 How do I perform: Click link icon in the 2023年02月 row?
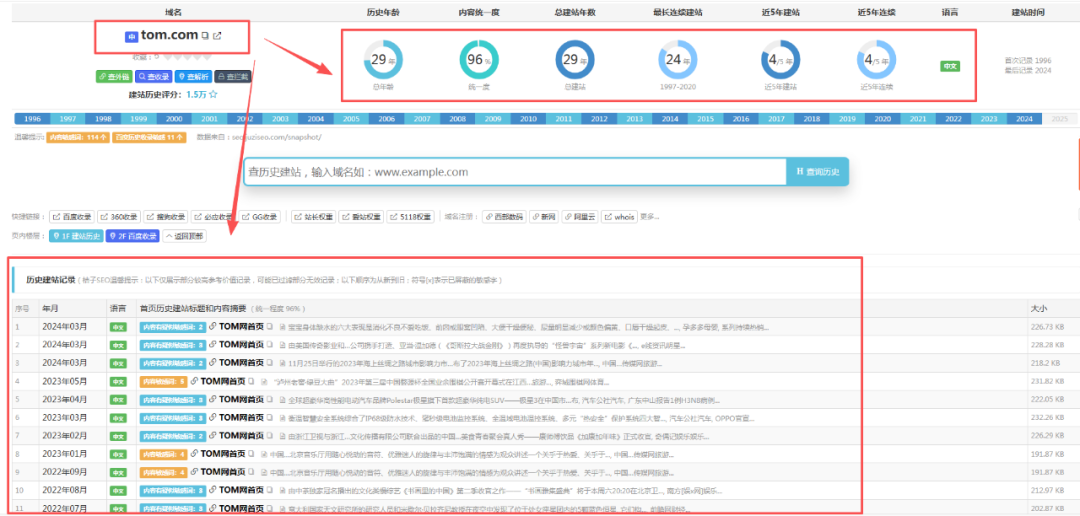coord(213,435)
